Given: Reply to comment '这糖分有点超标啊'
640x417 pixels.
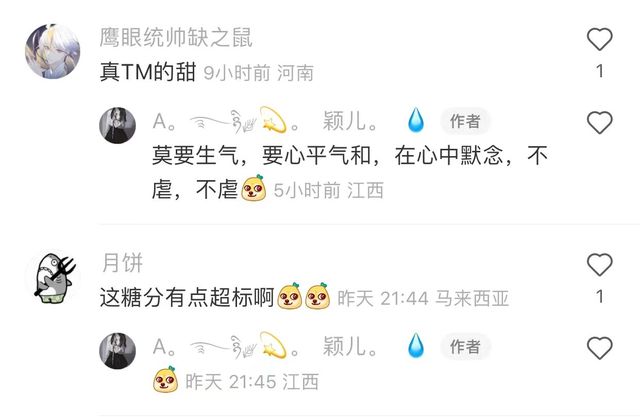Looking at the screenshot, I should point(187,297).
